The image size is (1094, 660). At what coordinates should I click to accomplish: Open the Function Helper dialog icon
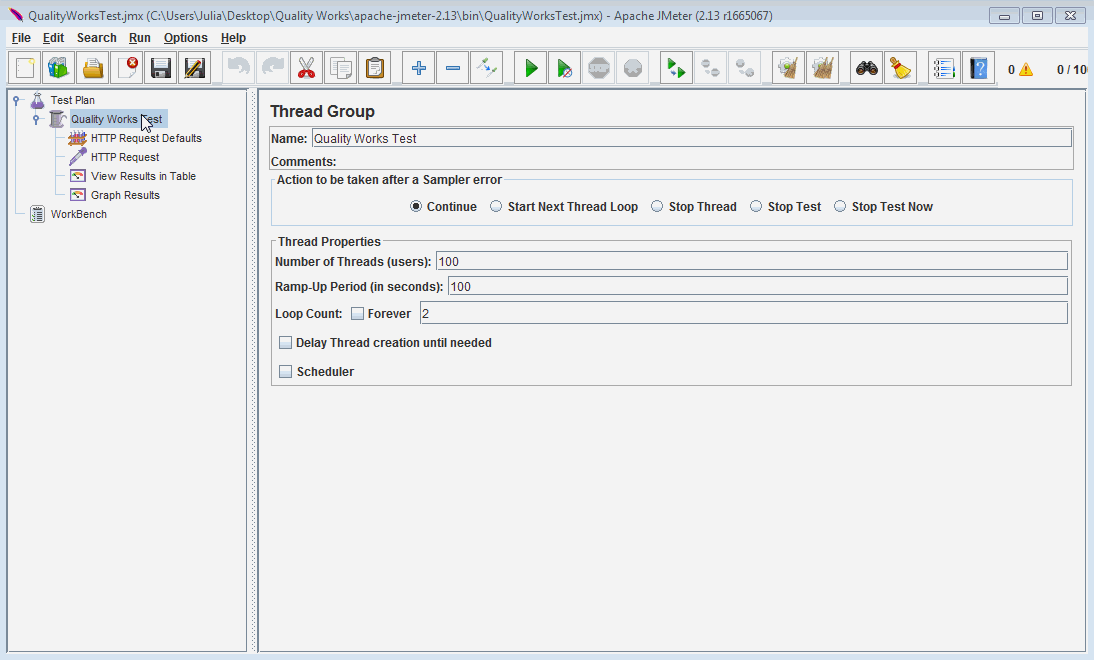click(x=944, y=68)
